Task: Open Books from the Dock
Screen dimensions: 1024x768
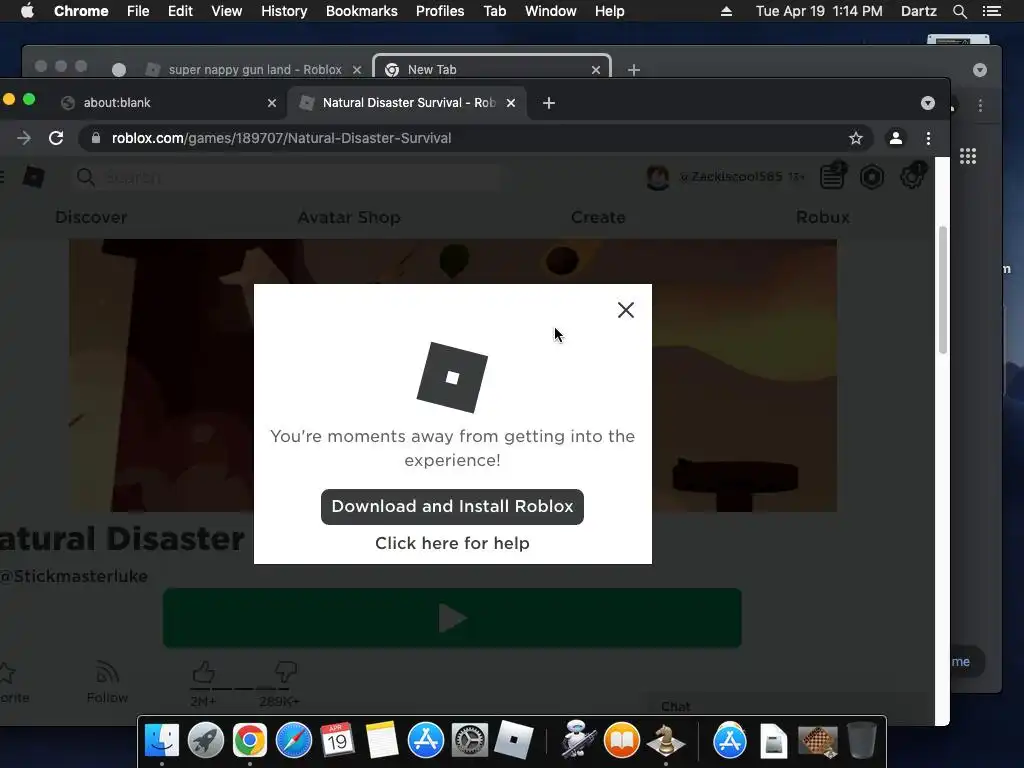Action: [x=622, y=741]
